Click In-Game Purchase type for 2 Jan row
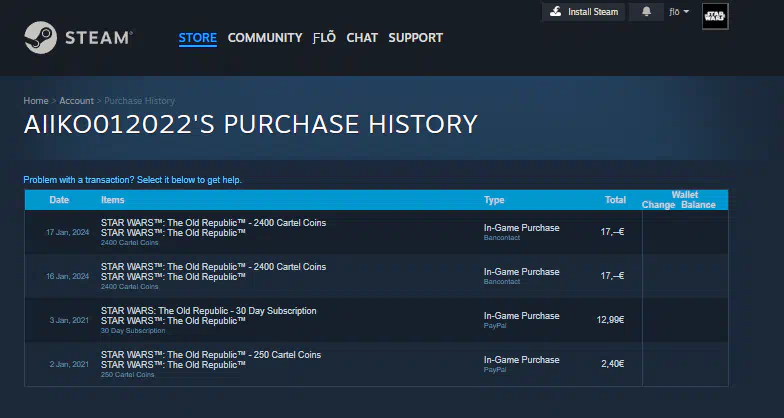This screenshot has width=784, height=418. tap(522, 360)
